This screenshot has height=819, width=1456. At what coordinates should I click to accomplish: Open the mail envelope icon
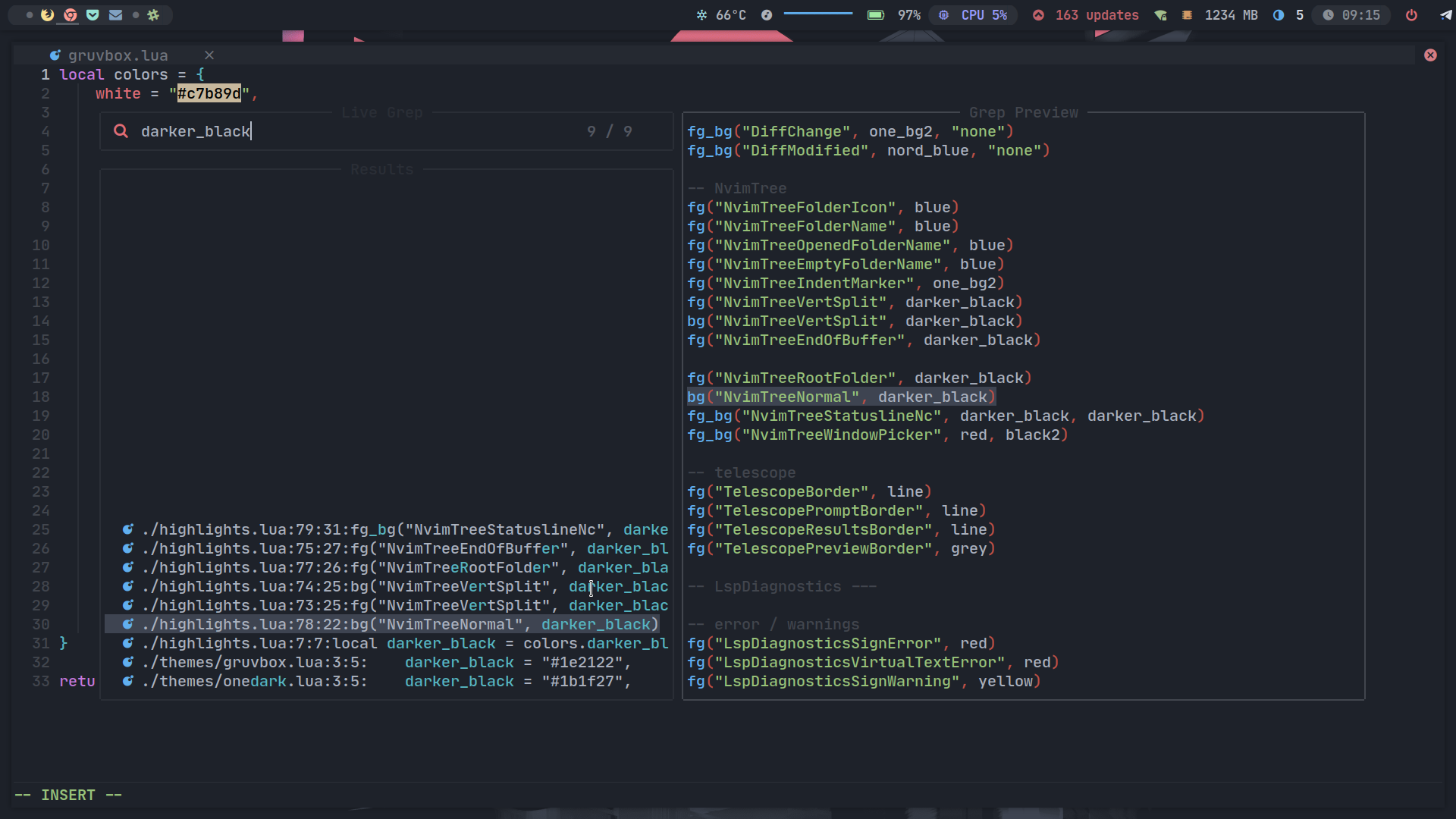[x=115, y=14]
